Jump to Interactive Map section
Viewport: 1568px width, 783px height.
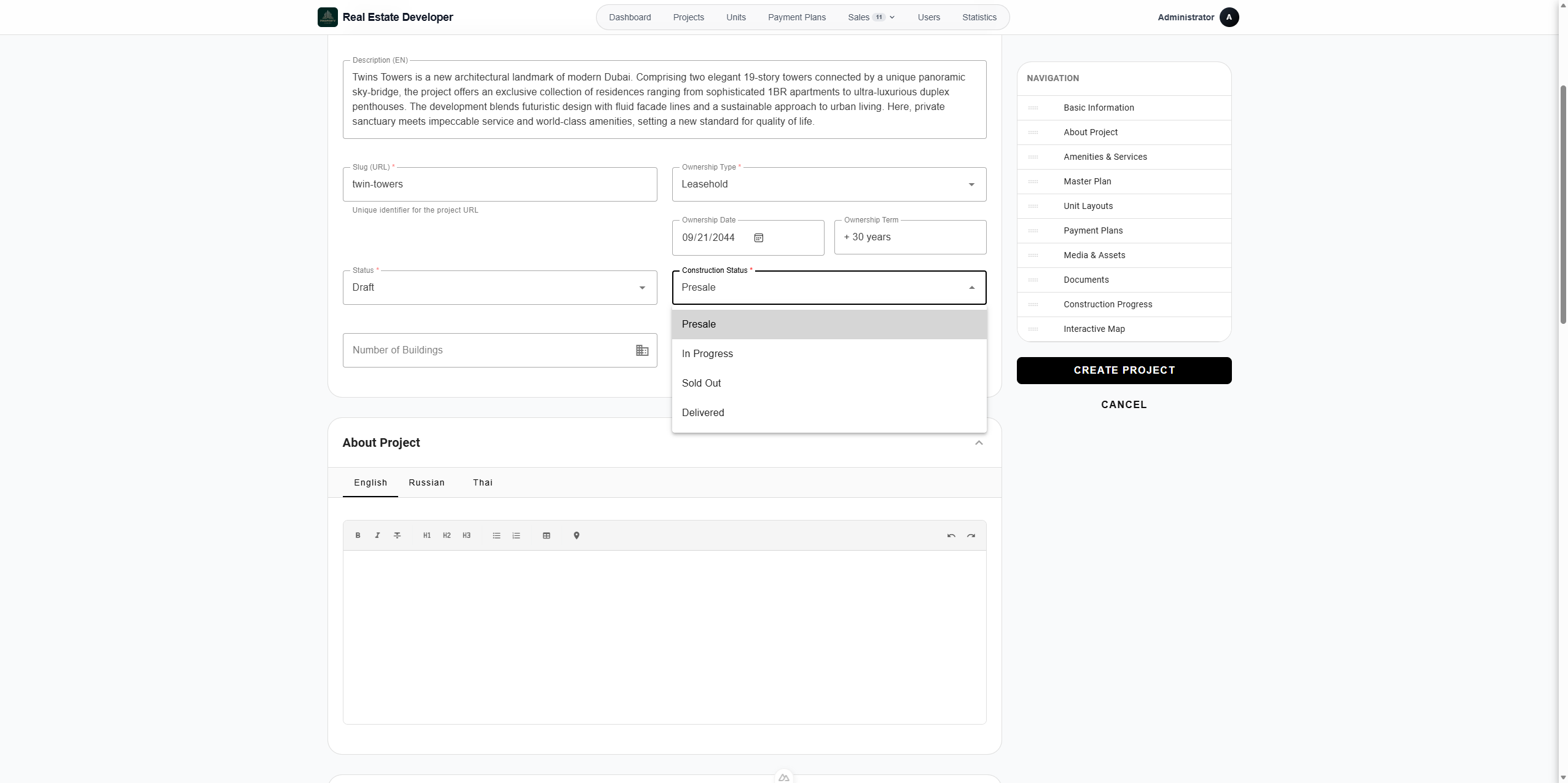click(x=1094, y=329)
